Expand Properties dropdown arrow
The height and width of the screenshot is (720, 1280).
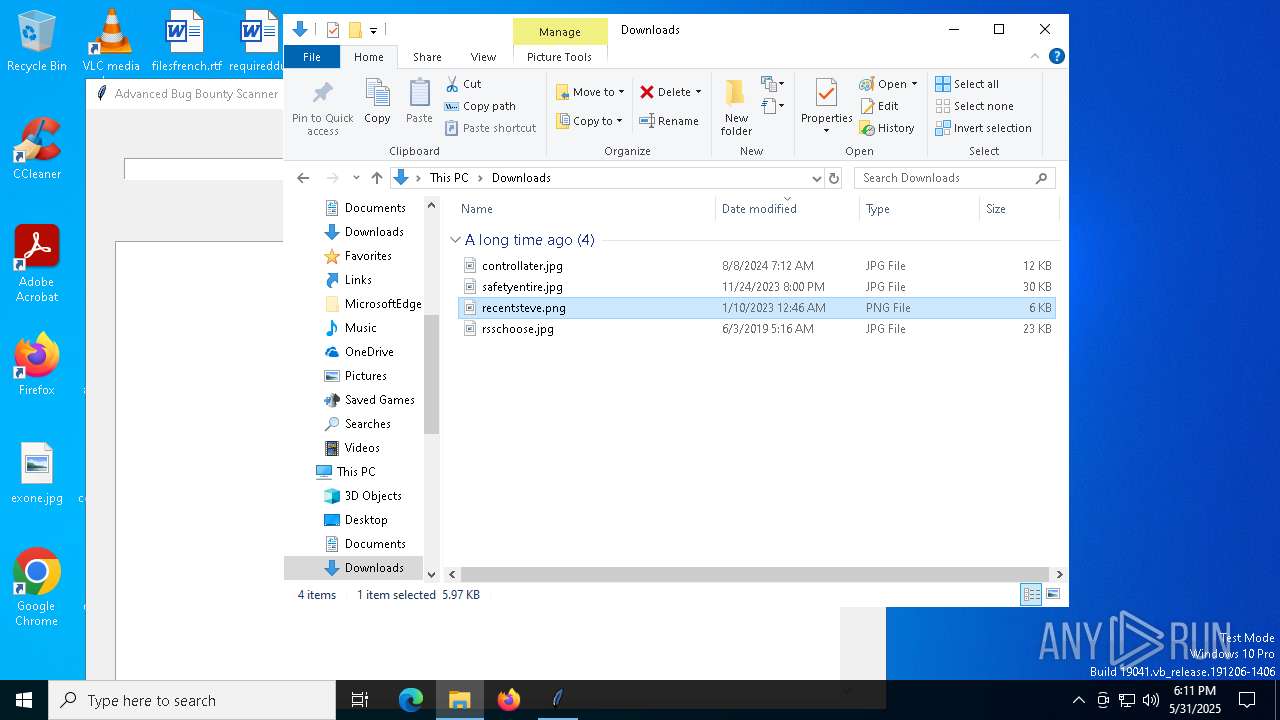pos(826,131)
